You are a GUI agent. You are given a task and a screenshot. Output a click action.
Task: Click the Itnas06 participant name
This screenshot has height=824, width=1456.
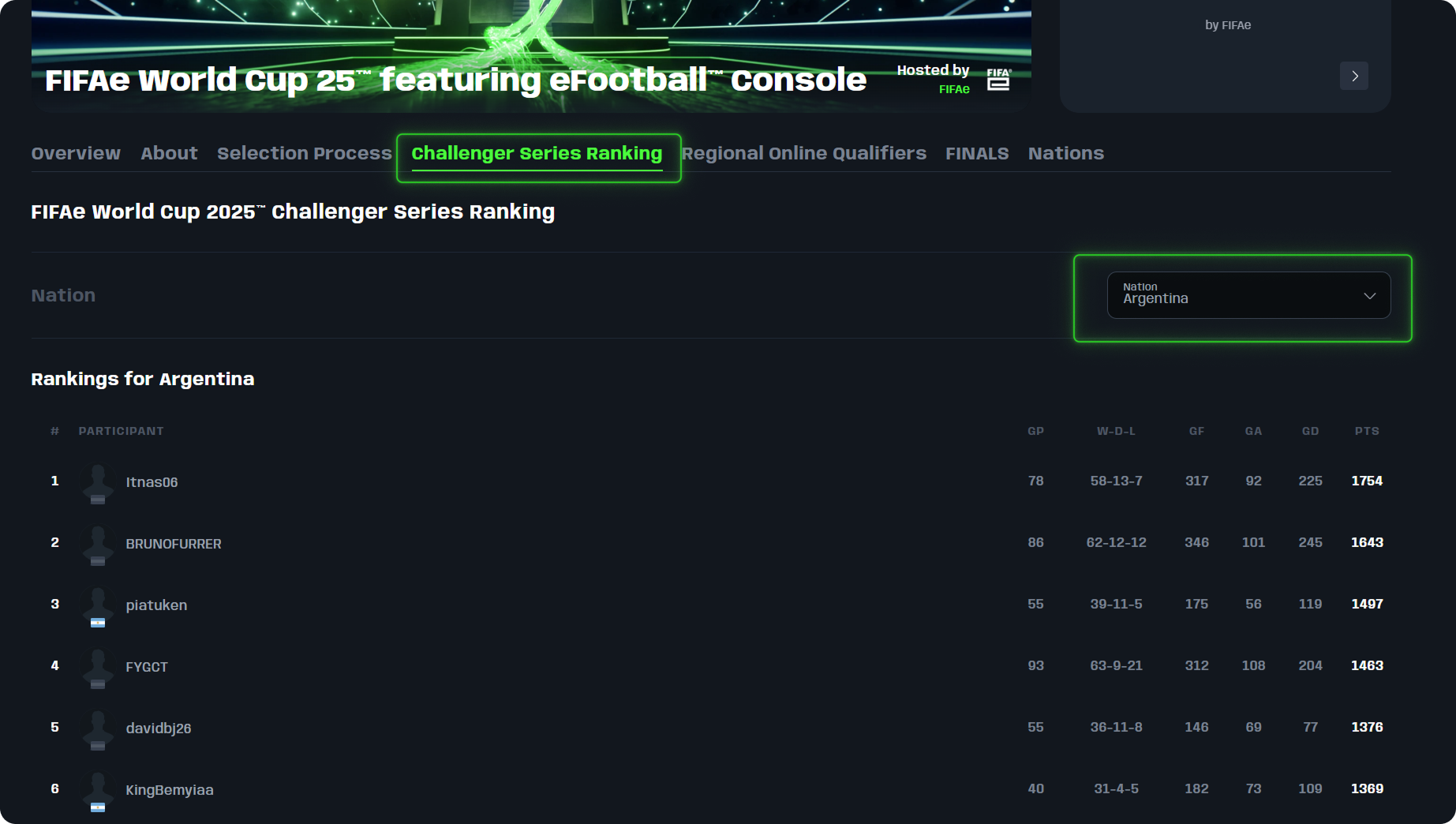(150, 482)
